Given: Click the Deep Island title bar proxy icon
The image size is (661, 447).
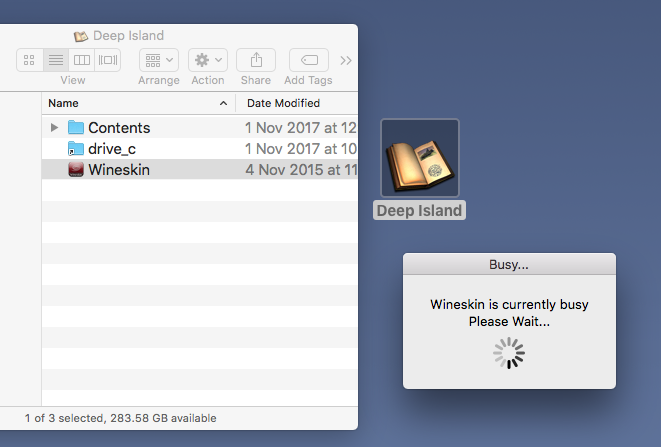Looking at the screenshot, I should pos(81,36).
